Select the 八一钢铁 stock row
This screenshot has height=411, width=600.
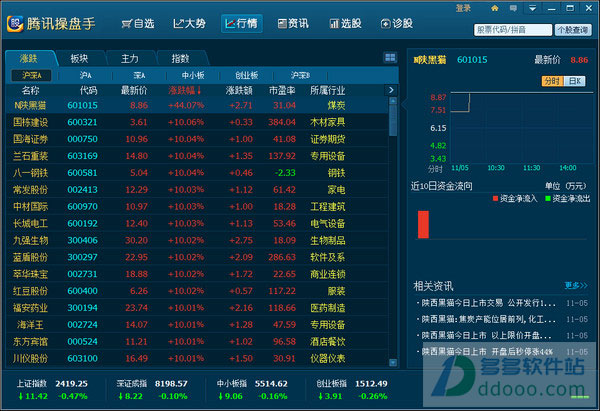click(197, 173)
